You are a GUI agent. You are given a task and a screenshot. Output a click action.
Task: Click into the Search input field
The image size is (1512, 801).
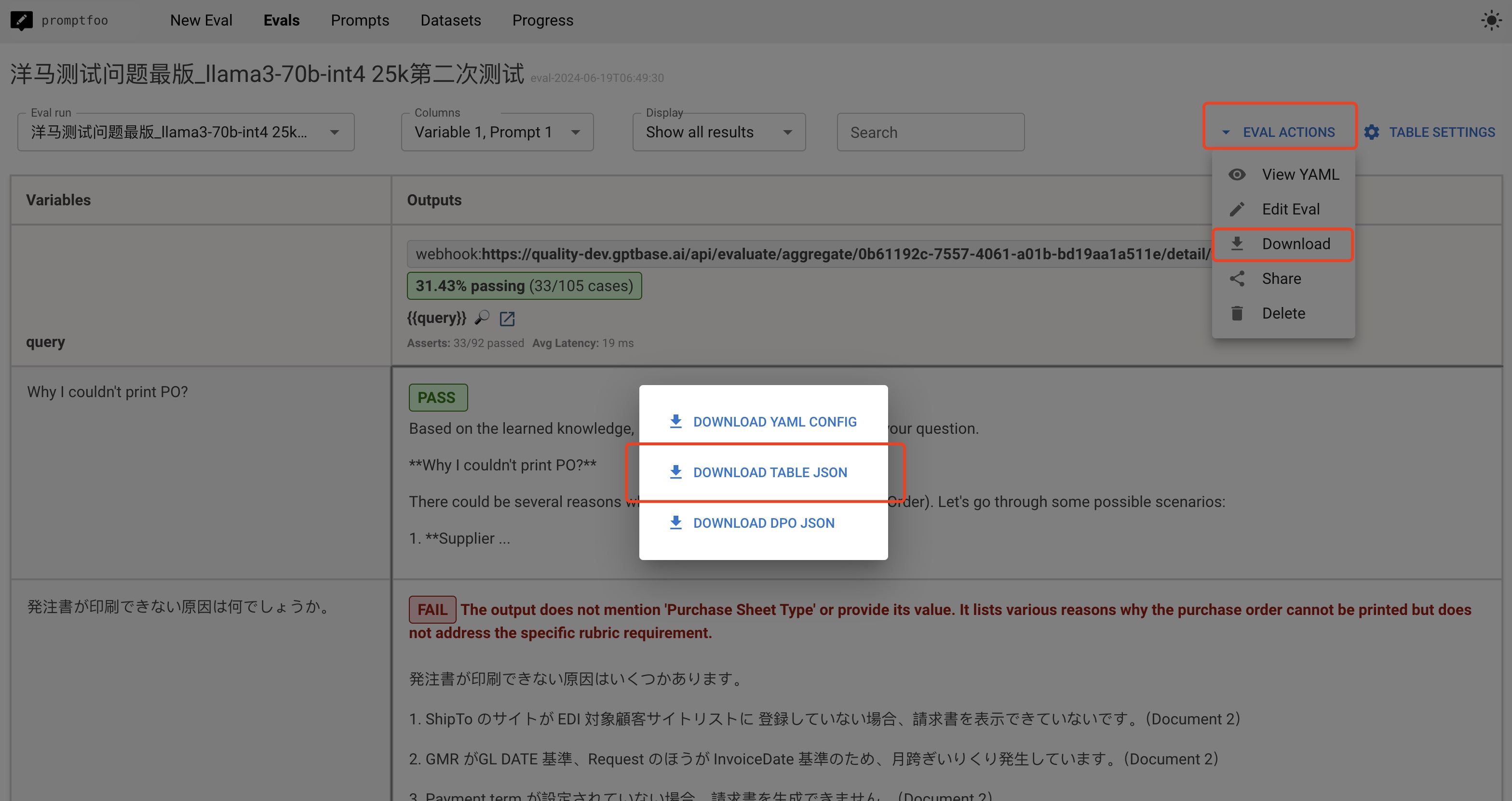(930, 133)
